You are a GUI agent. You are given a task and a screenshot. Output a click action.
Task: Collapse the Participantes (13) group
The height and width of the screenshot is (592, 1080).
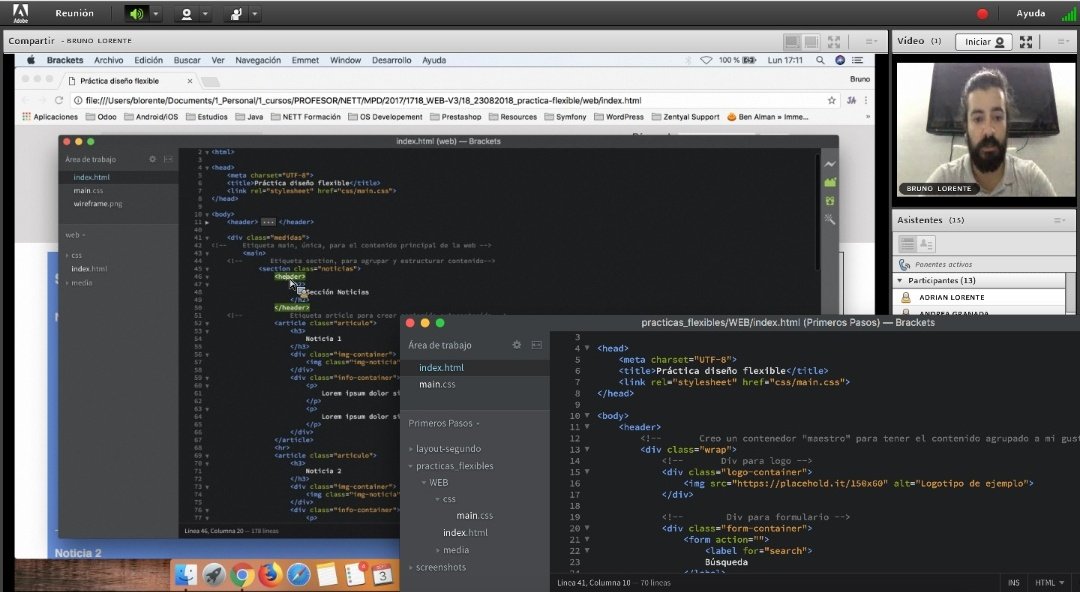pyautogui.click(x=900, y=280)
